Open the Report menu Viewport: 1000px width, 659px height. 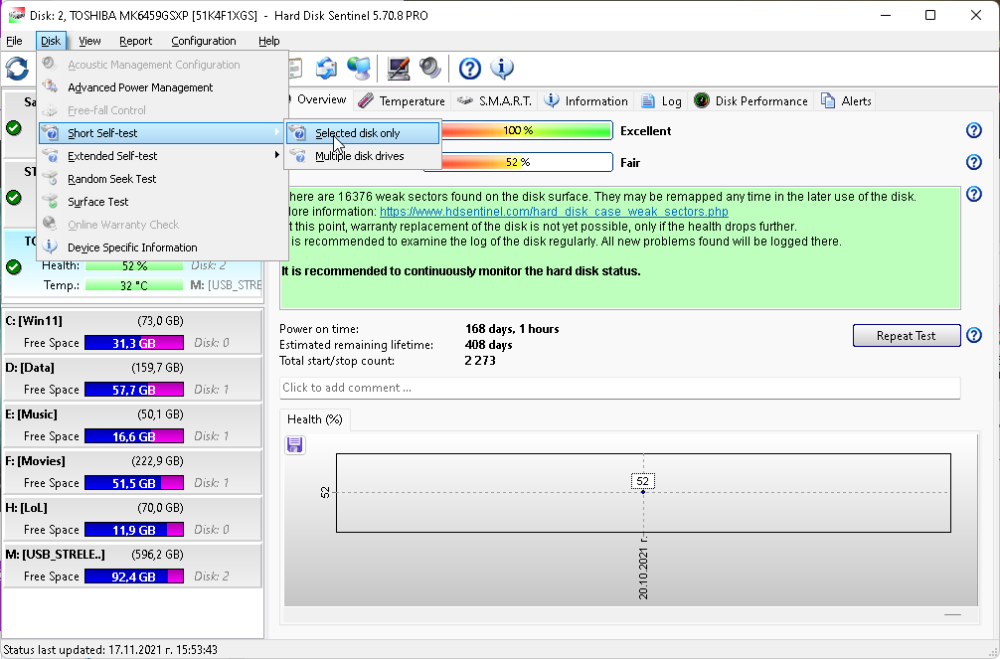[135, 41]
